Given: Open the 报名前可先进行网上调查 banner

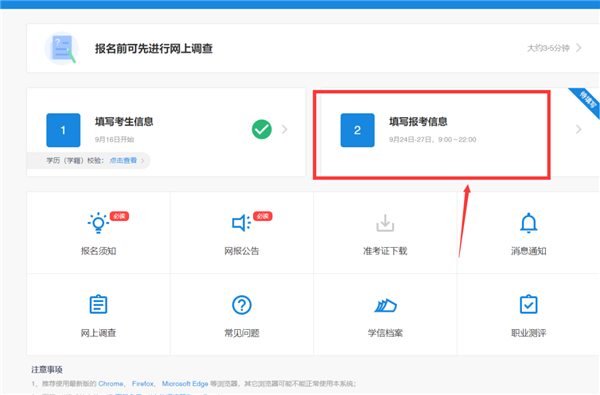Looking at the screenshot, I should pyautogui.click(x=313, y=48).
